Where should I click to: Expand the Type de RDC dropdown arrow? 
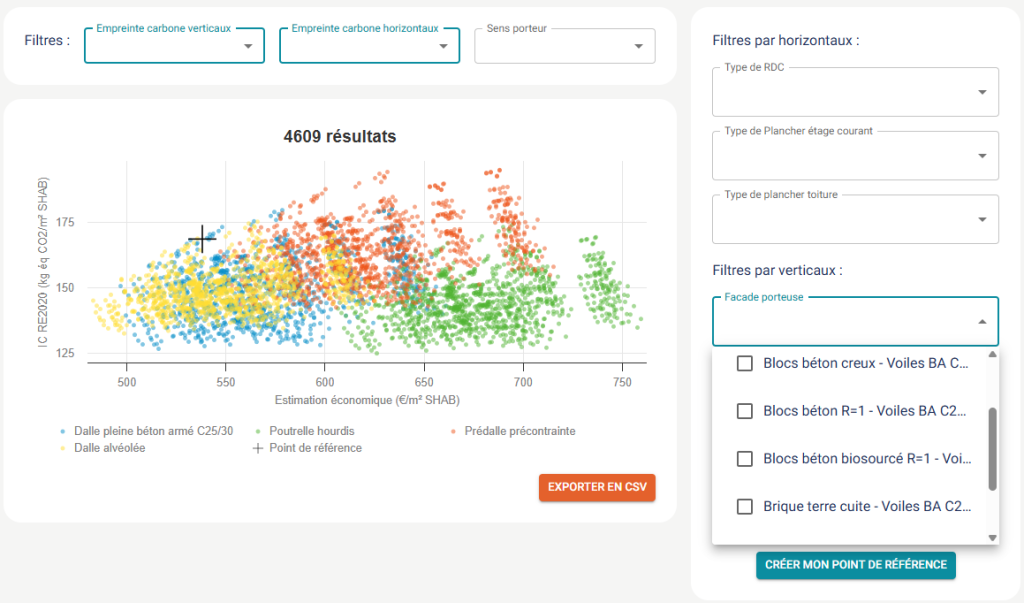982,93
